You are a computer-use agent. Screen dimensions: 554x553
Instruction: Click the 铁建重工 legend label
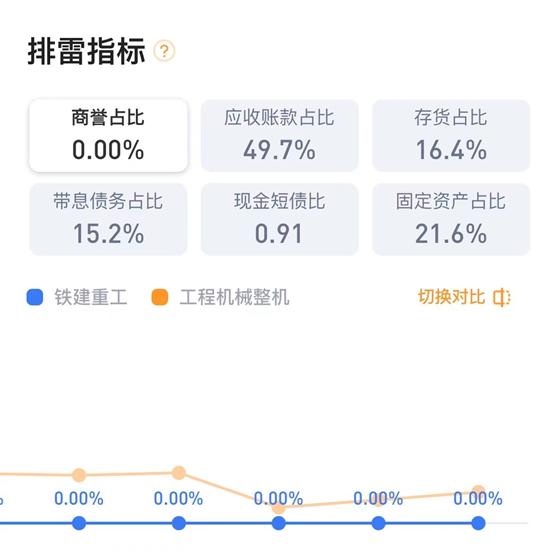coord(90,297)
